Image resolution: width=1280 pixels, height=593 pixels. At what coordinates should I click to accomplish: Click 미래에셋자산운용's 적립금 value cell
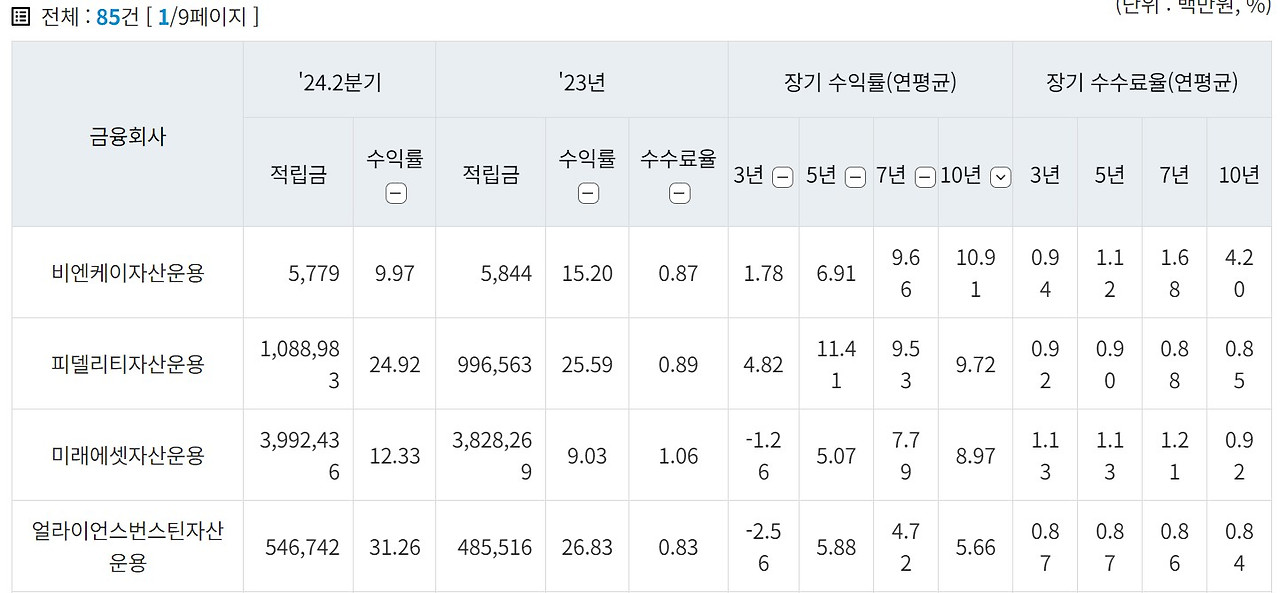[296, 454]
